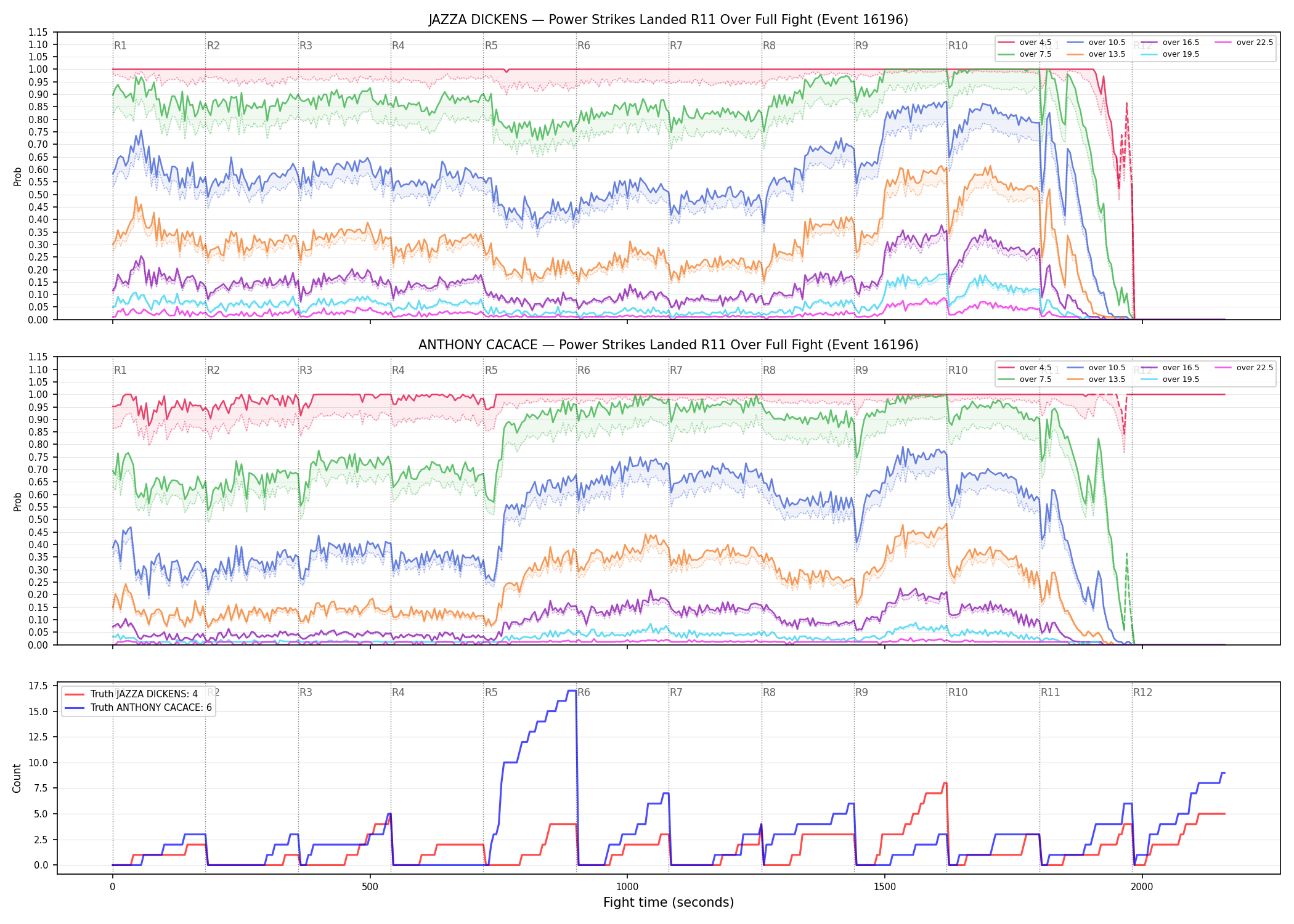Click the R6 marker in the Count chart
Viewport: 1294px width, 924px height.
click(x=584, y=692)
